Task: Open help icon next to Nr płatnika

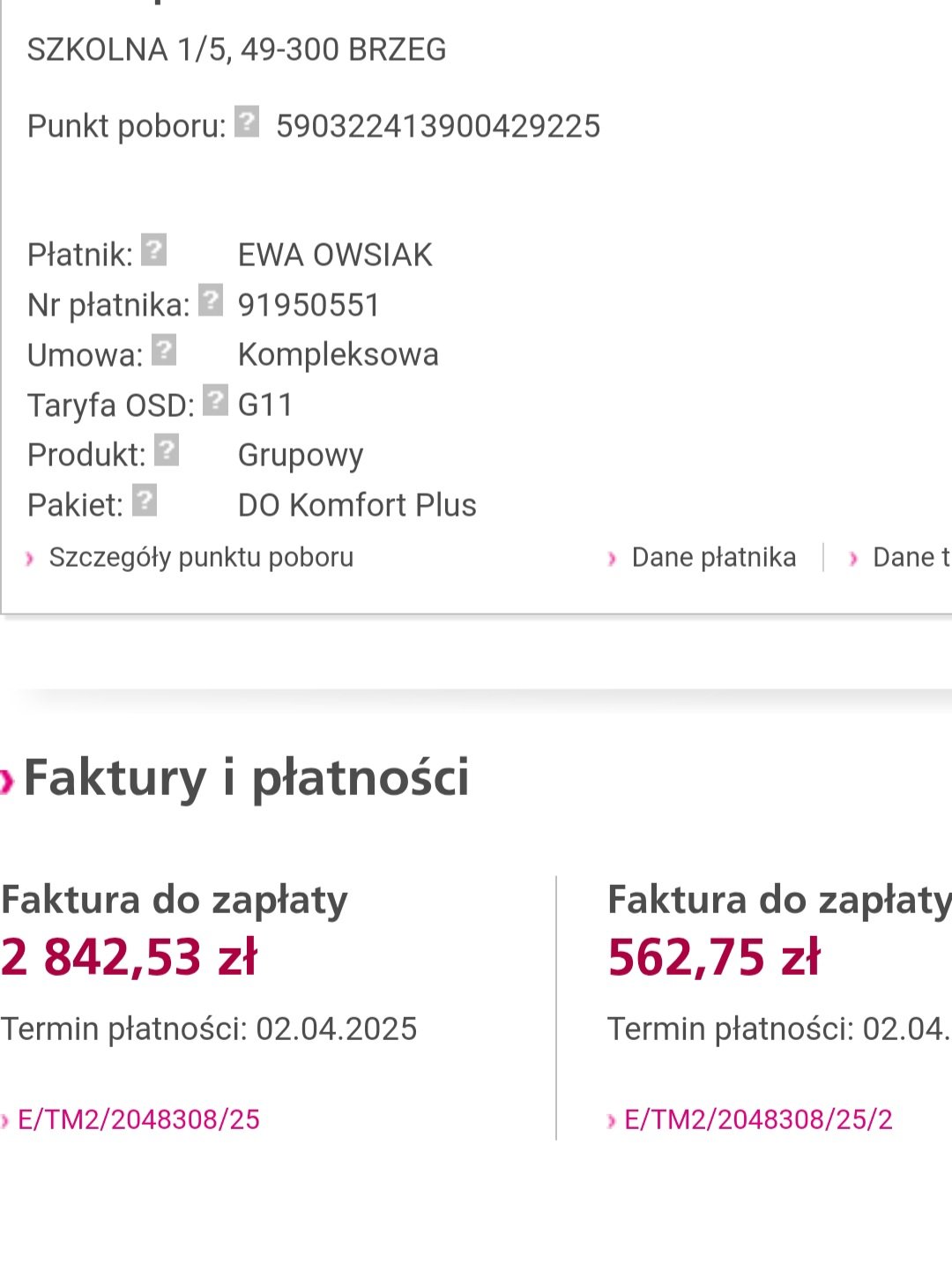Action: click(211, 300)
